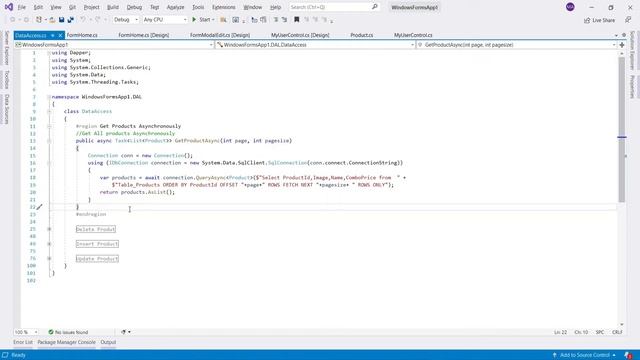Start debugging with the green Start arrow
This screenshot has width=640, height=360.
(194, 20)
